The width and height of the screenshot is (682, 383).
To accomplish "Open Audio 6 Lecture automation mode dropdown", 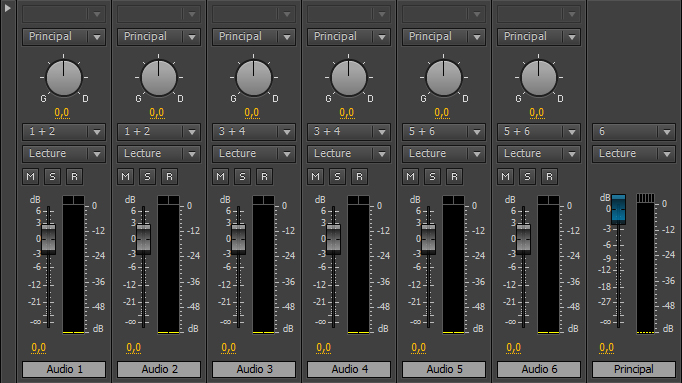I will (x=539, y=154).
